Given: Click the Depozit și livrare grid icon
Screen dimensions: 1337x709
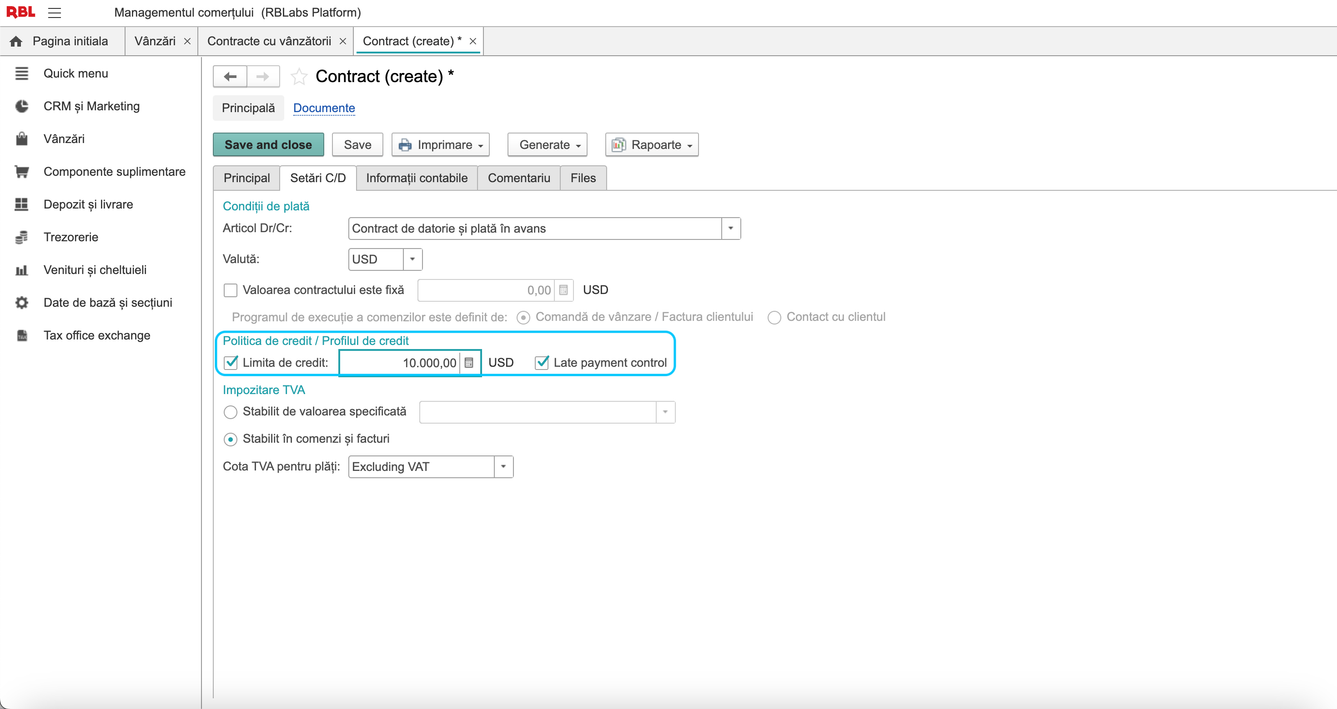Looking at the screenshot, I should (x=21, y=205).
